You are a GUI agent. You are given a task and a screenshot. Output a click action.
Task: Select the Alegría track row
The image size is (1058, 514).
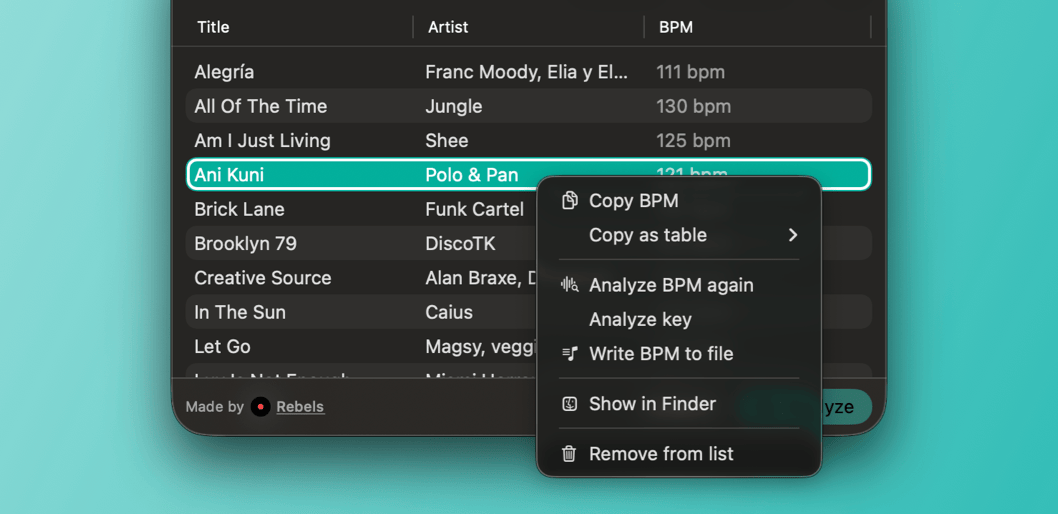click(224, 72)
